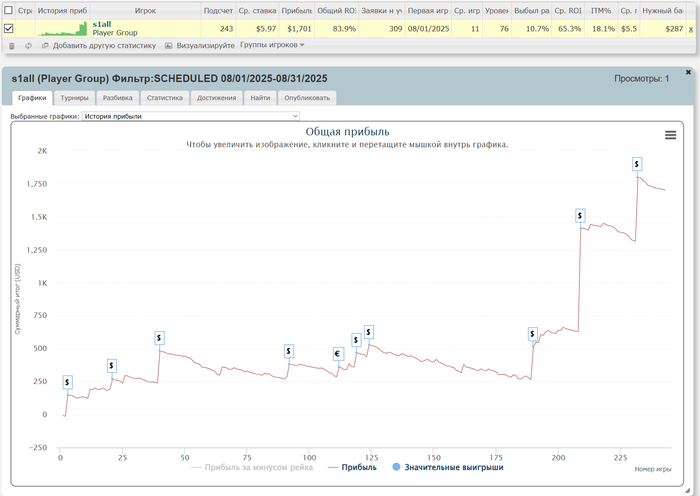
Task: Sort by the 'Ср. ставка' column header
Action: (257, 10)
